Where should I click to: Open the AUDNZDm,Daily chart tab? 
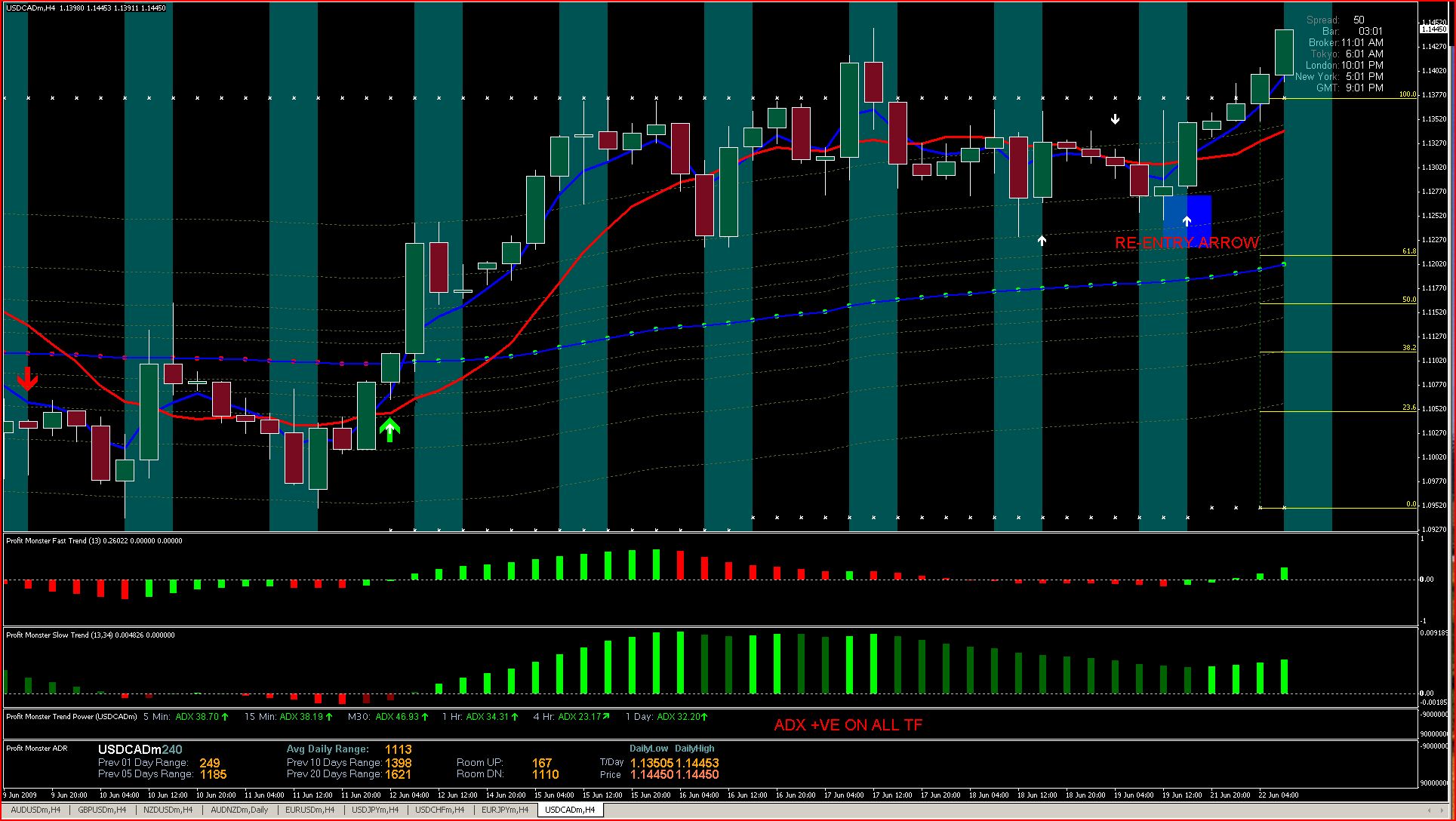(239, 810)
